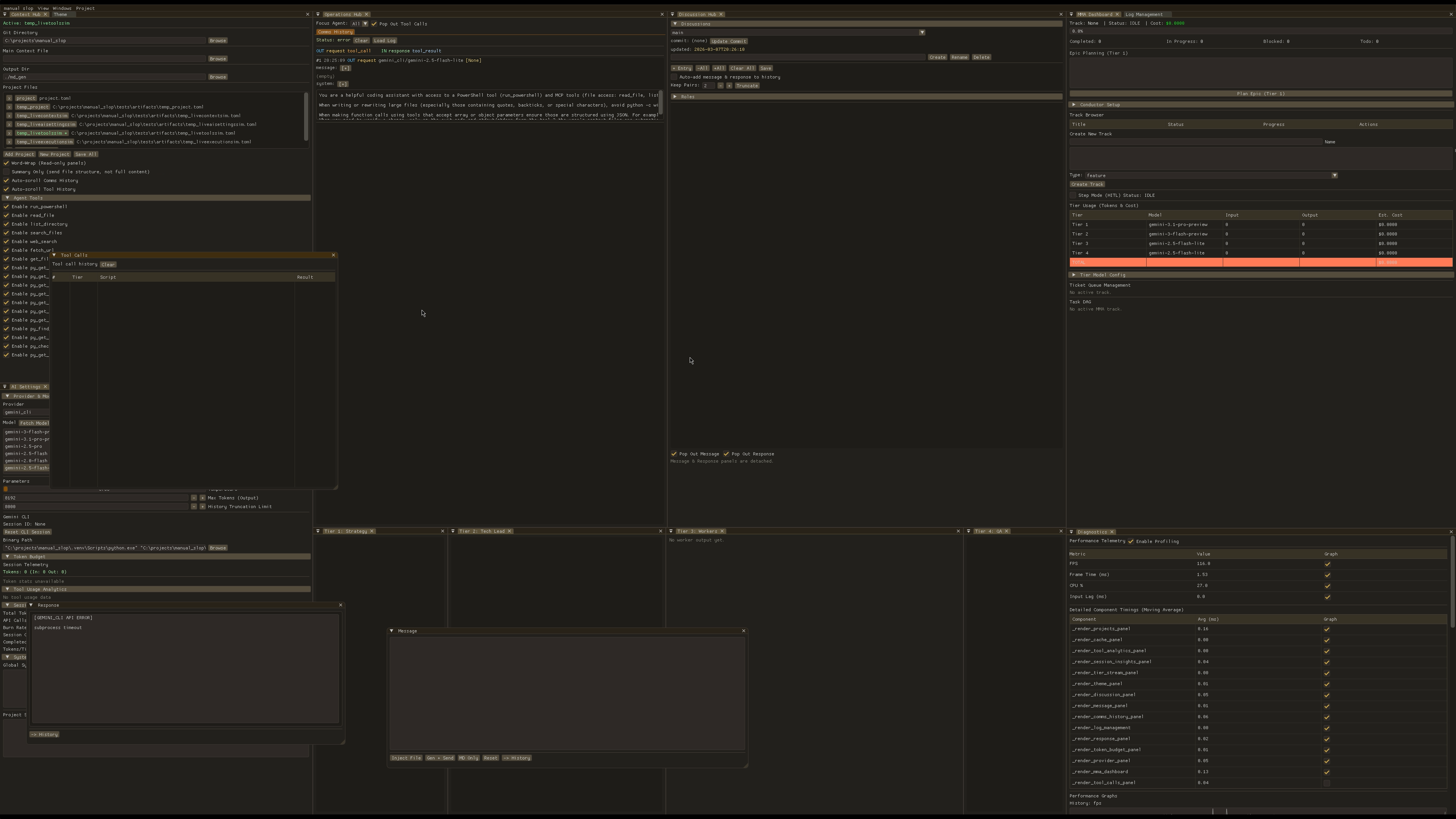Enable Summary Only checkbox
This screenshot has width=1456, height=819.
[x=7, y=172]
